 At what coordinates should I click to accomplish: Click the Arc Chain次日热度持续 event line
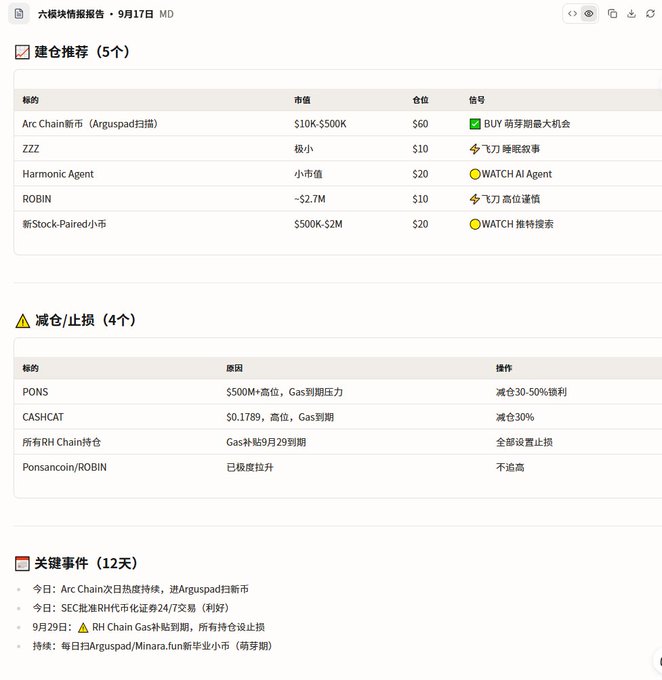141,589
